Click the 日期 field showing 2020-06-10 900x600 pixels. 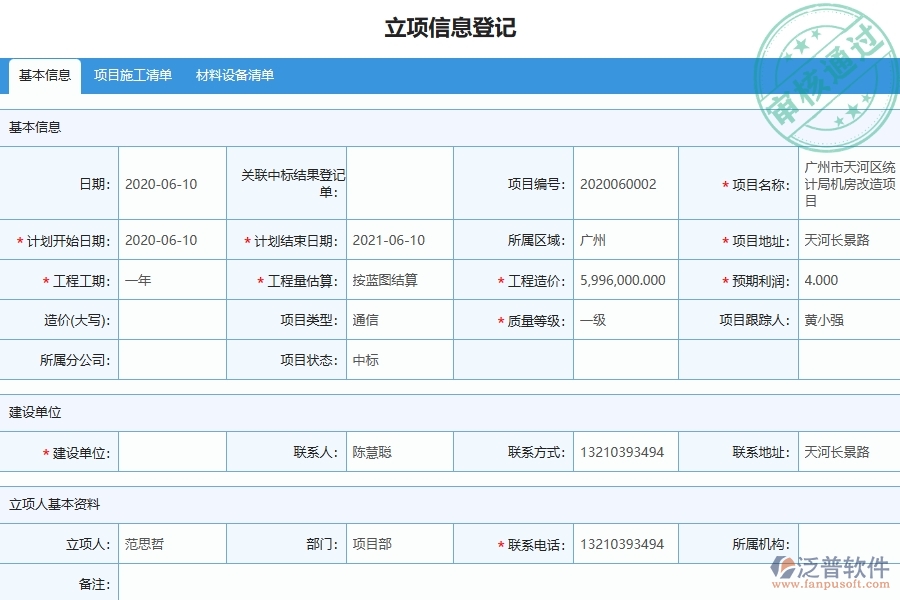coord(165,184)
